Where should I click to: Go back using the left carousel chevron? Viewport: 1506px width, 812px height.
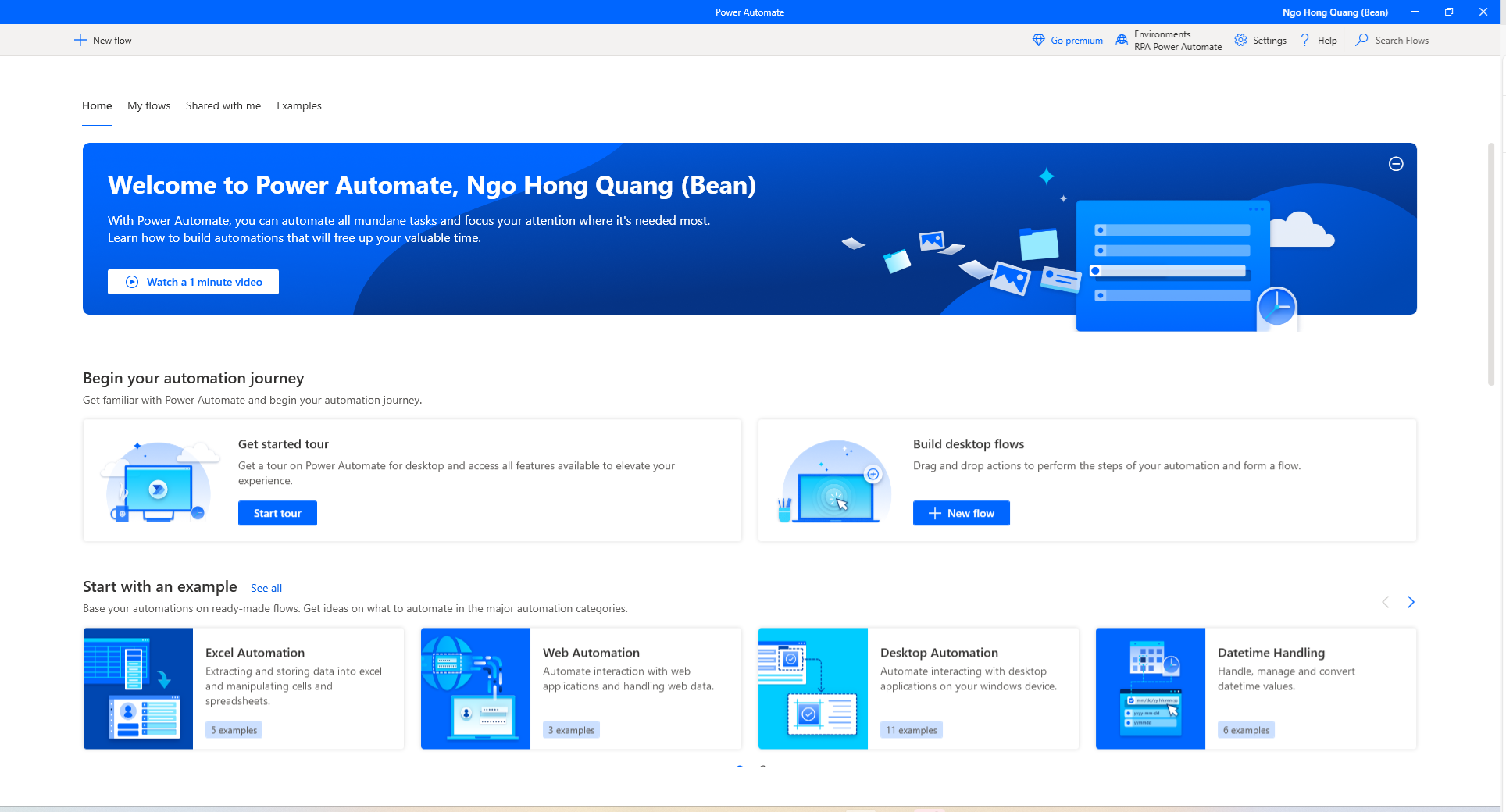point(1385,602)
